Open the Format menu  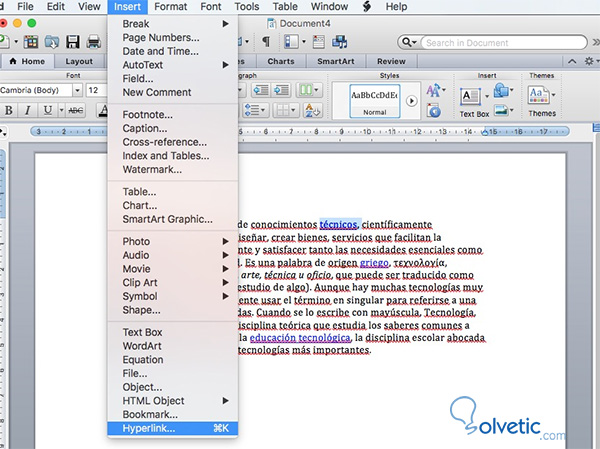pos(171,7)
